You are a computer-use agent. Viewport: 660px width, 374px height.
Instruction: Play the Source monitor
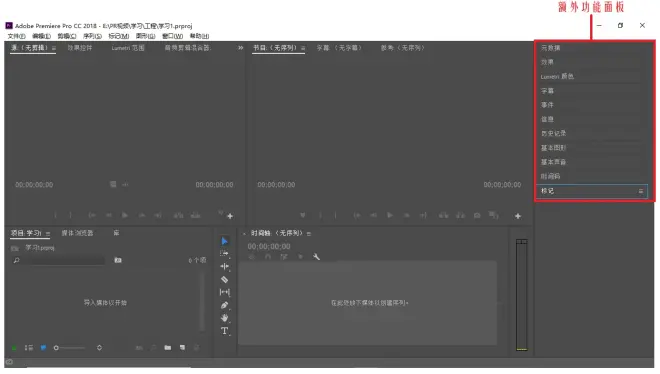(x=125, y=215)
